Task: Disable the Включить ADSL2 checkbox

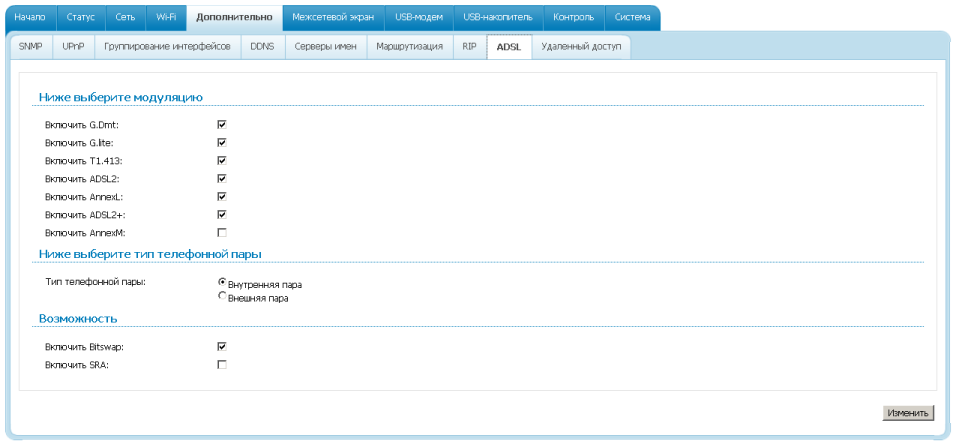Action: tap(222, 179)
